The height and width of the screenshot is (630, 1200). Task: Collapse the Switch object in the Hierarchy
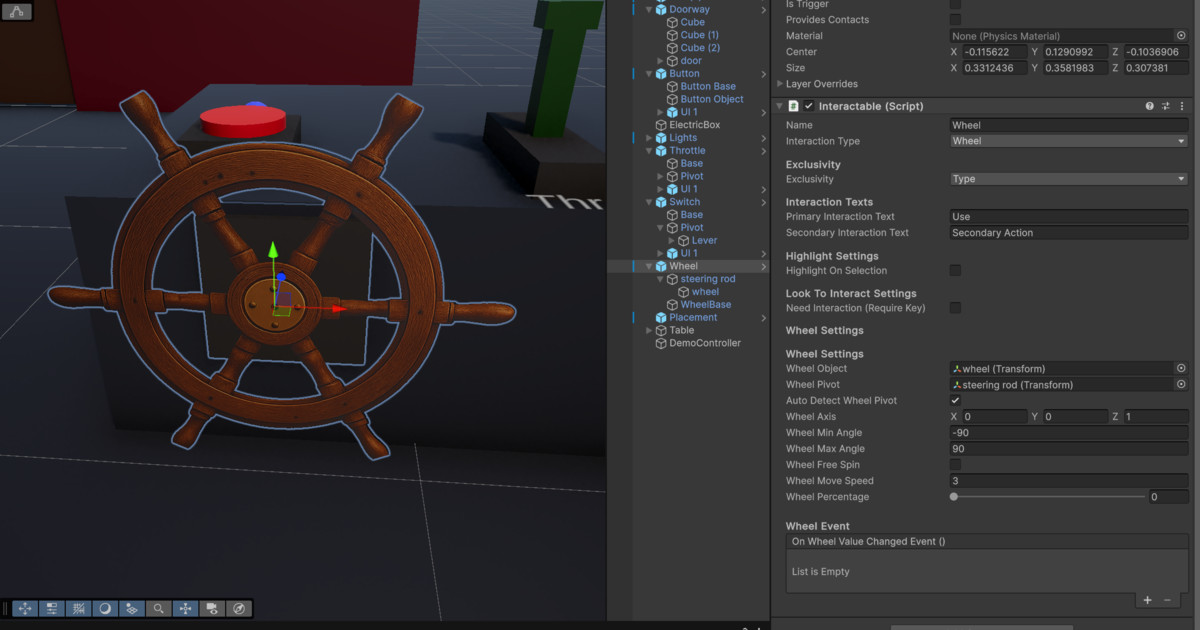click(x=649, y=201)
